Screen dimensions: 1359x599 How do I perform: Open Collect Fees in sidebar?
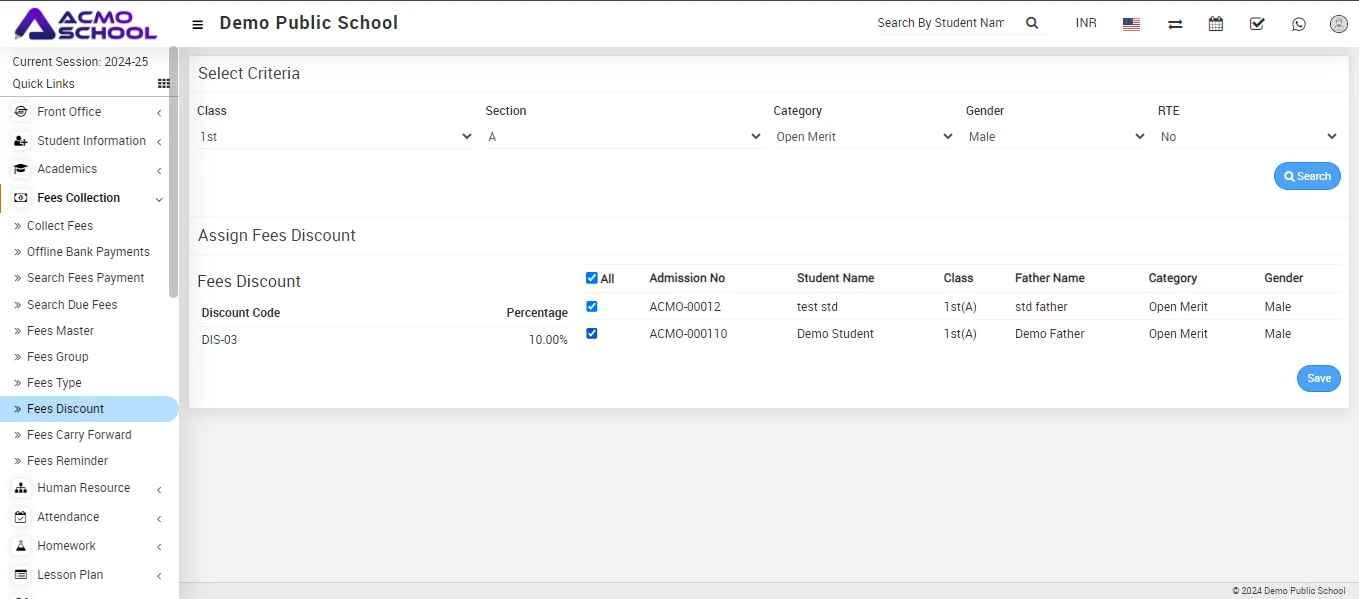60,226
